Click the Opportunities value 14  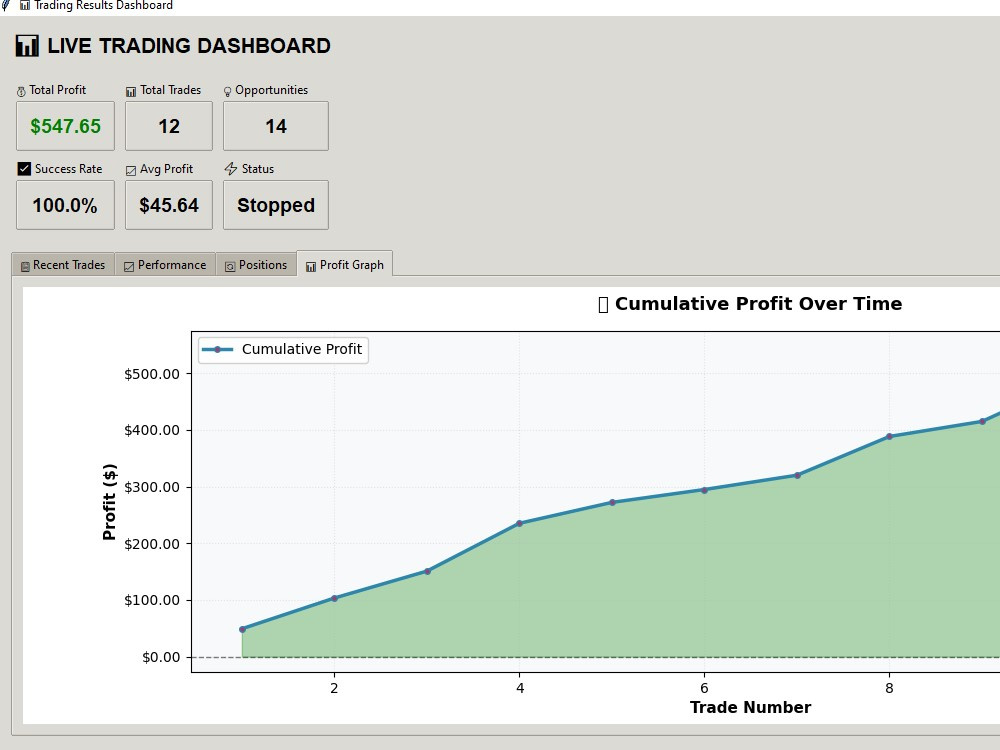click(276, 126)
